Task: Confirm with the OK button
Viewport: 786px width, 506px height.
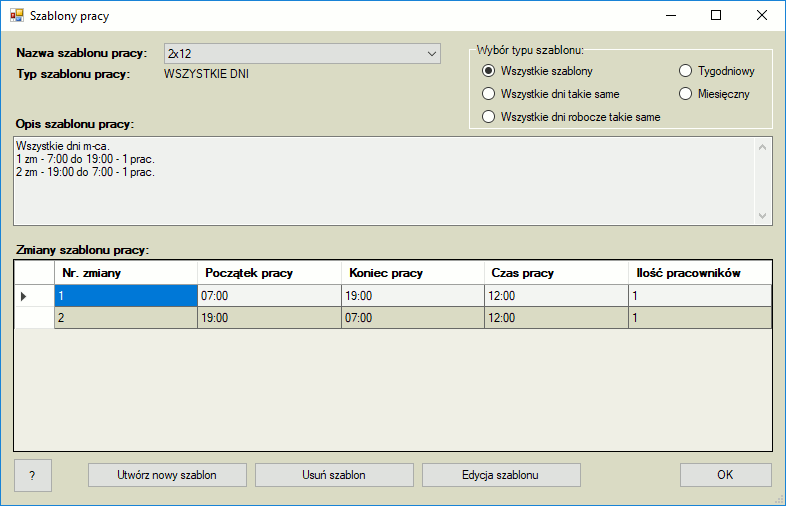Action: pos(725,475)
